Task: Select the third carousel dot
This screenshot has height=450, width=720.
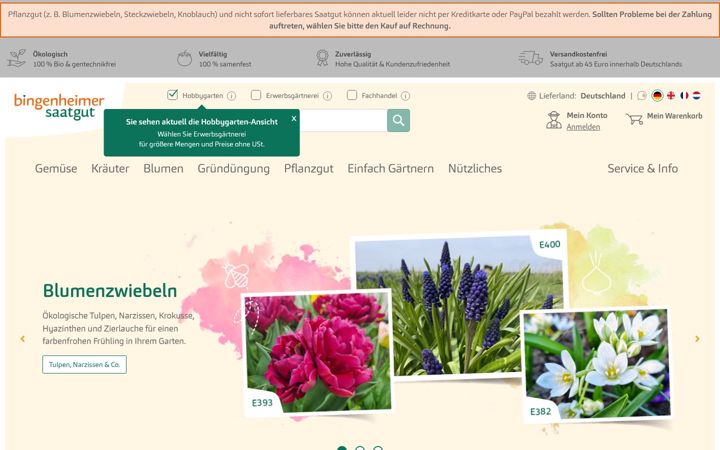Action: 377,448
